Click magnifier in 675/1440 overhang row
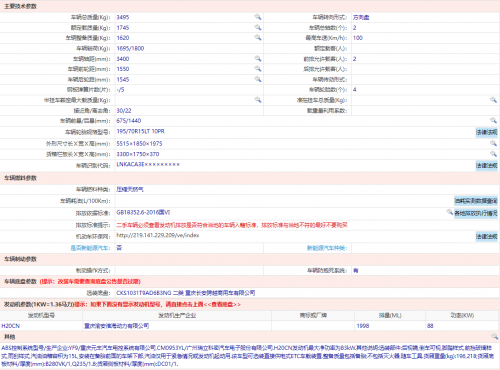 (x=493, y=120)
